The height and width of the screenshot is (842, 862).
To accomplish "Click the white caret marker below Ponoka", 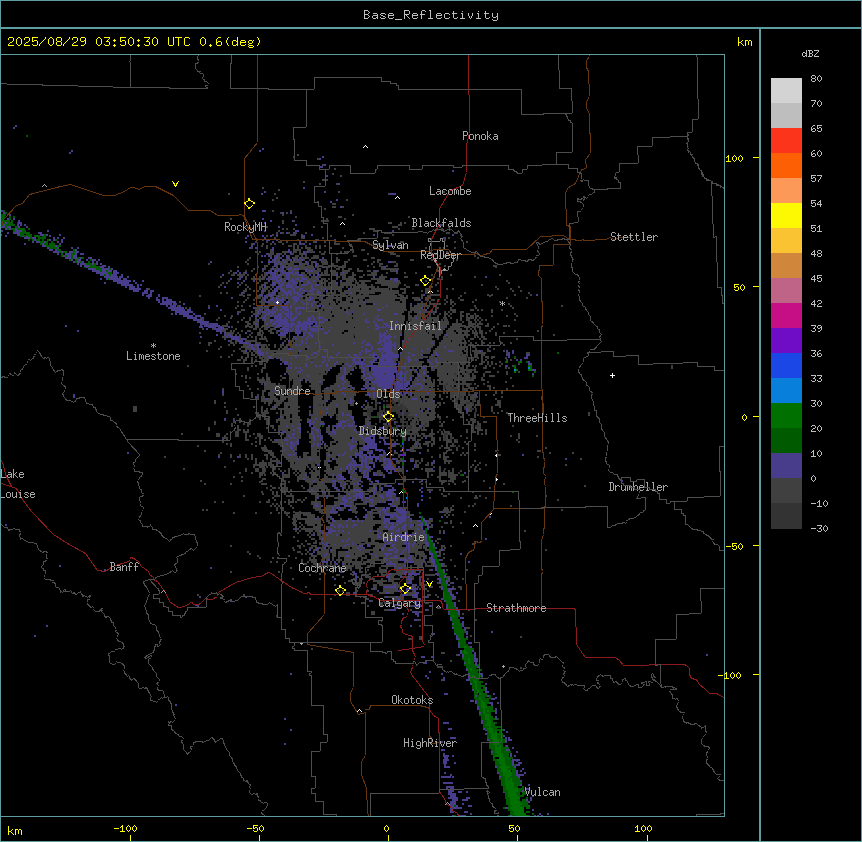I will (x=365, y=147).
